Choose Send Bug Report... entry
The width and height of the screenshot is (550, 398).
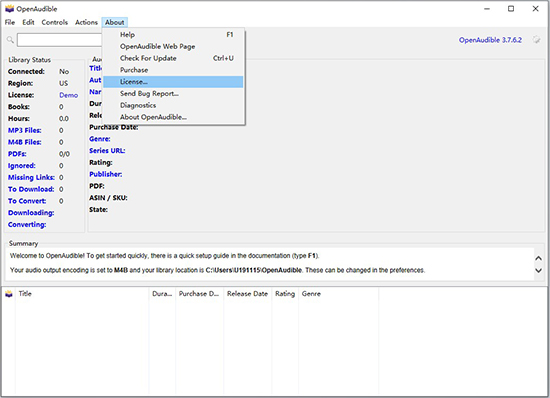[173, 94]
